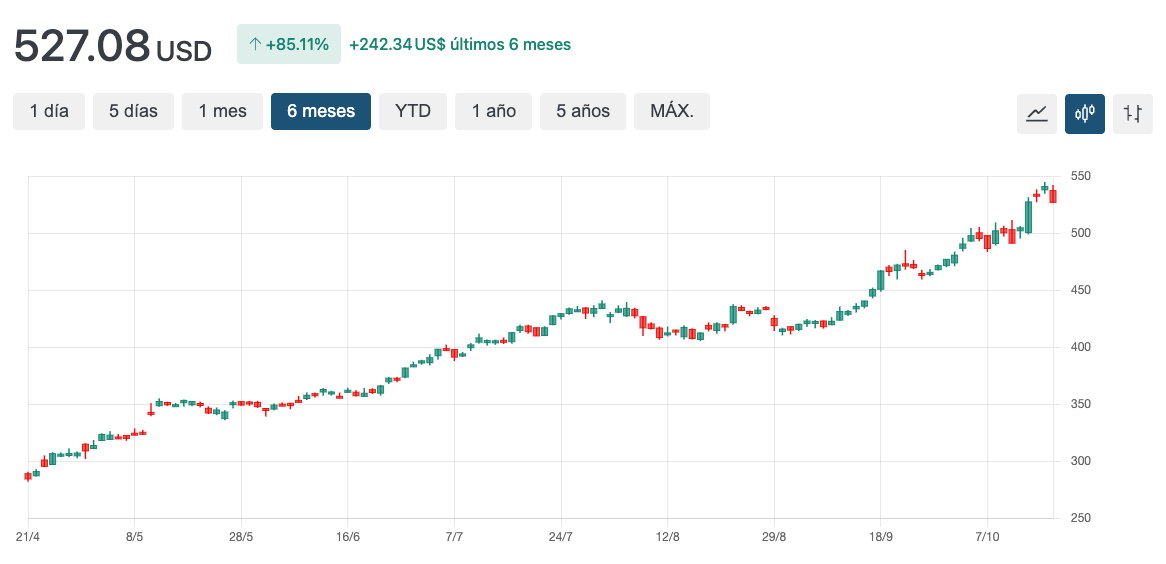Screen dimensions: 1166x564
Task: Click the last red candlestick at far right
Action: tap(1053, 195)
